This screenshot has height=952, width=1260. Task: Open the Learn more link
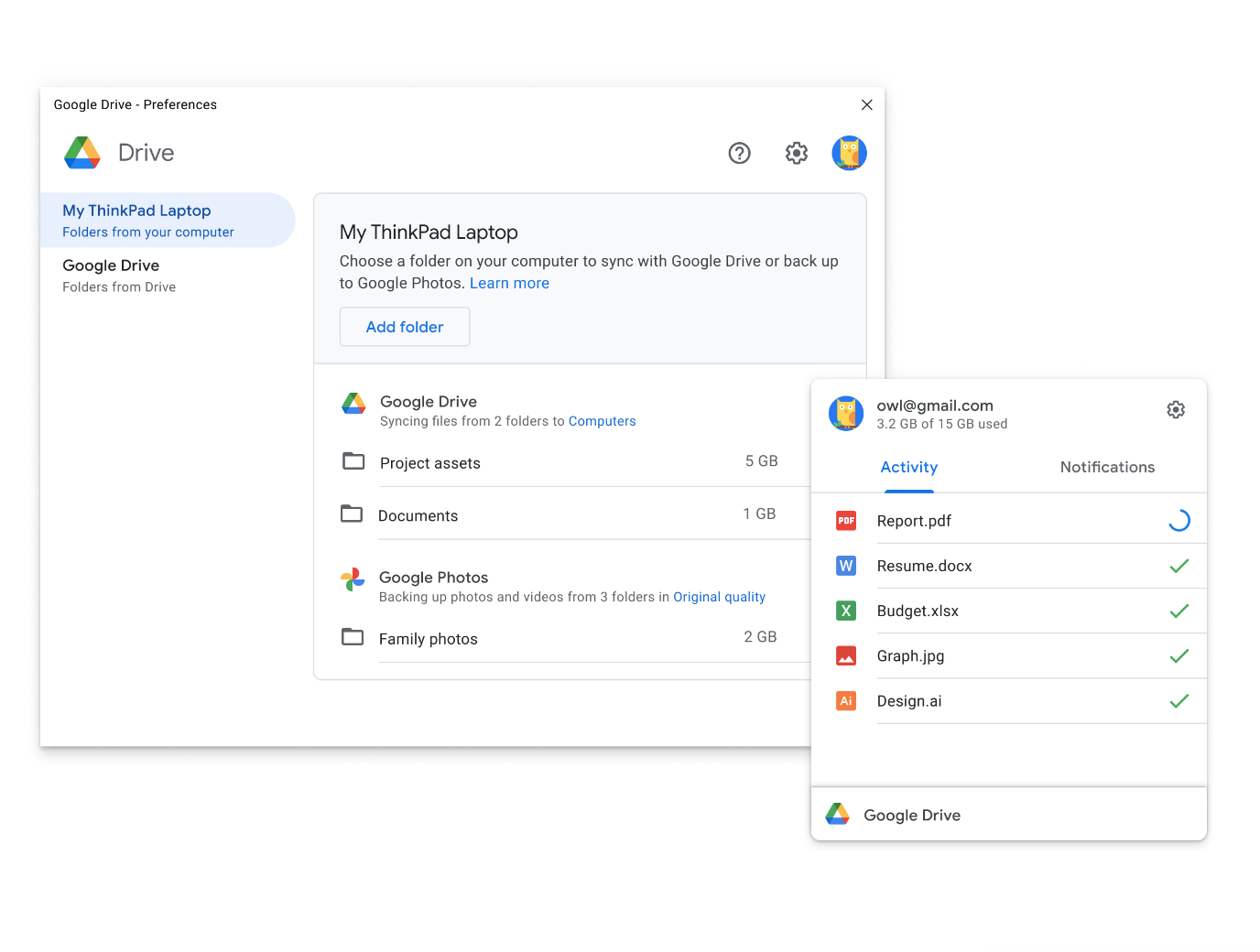coord(509,284)
